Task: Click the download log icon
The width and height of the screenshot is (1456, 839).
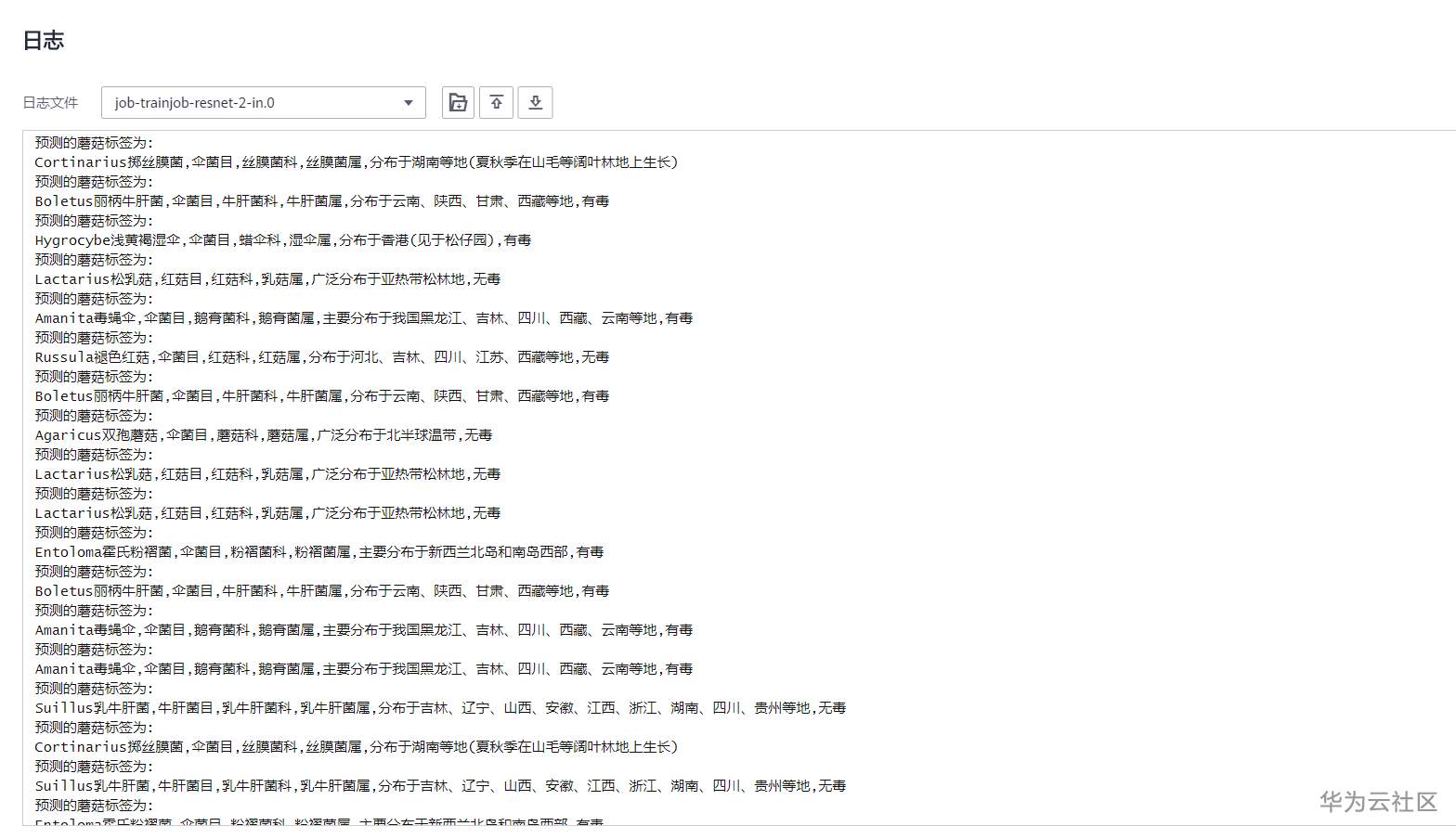Action: pos(536,103)
